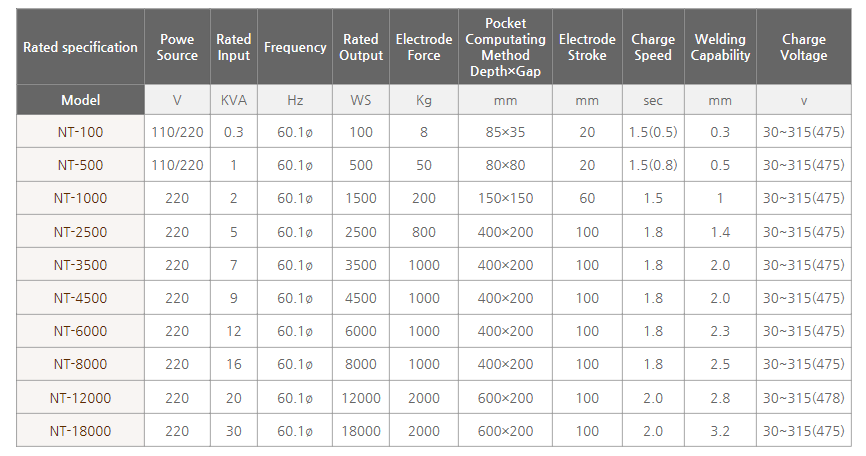Image resolution: width=866 pixels, height=456 pixels.
Task: Select the NT-8000 model cell
Action: tap(81, 364)
